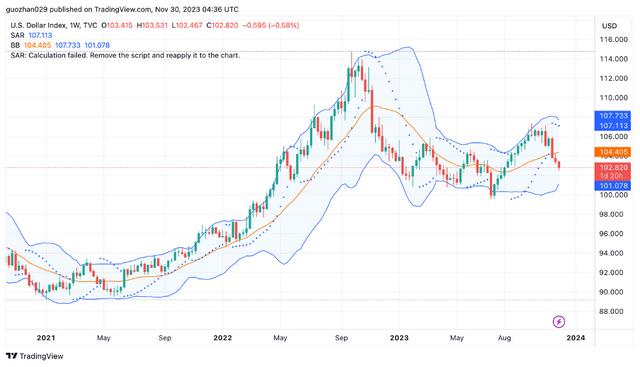Click the orange 104.405 price axis tag
The width and height of the screenshot is (640, 367).
point(613,152)
